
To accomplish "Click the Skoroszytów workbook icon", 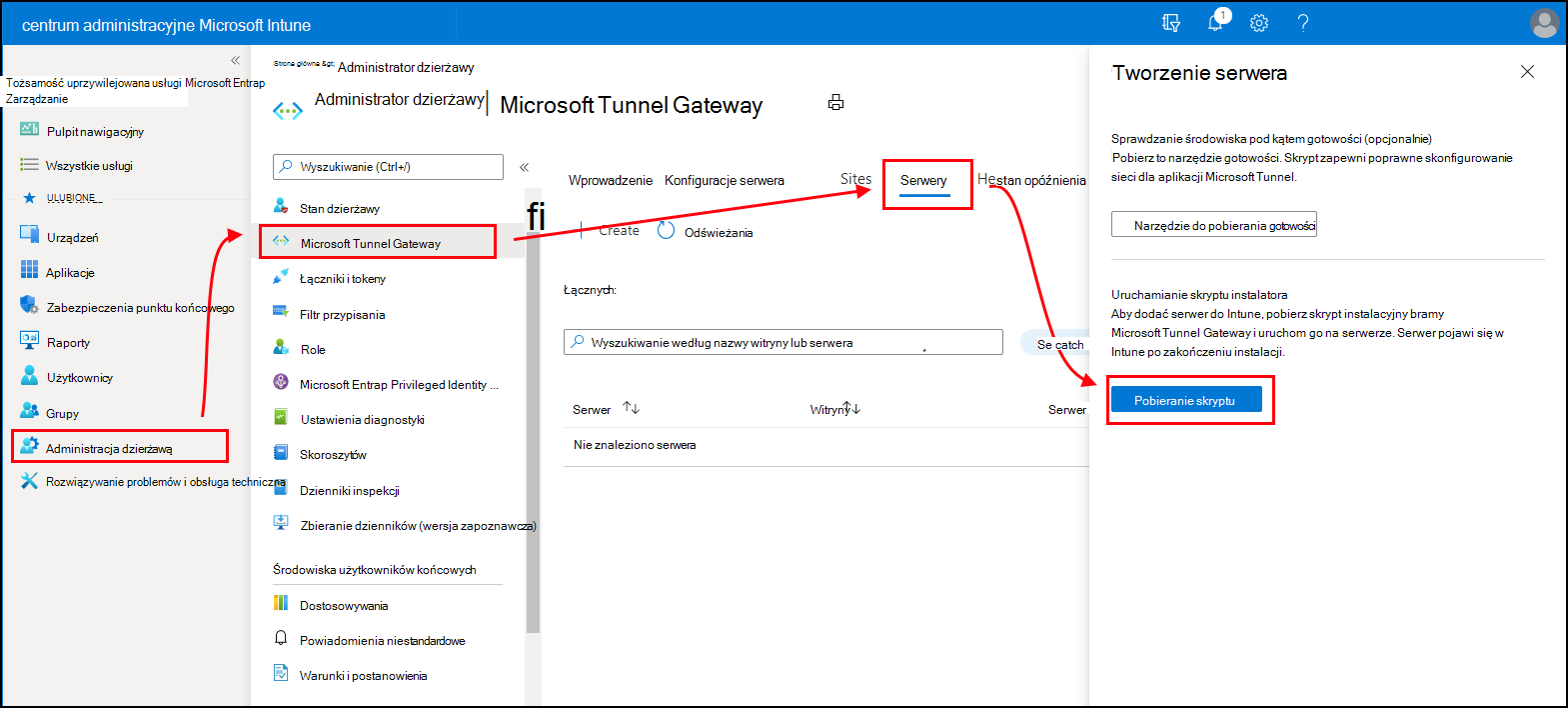I will click(x=281, y=453).
